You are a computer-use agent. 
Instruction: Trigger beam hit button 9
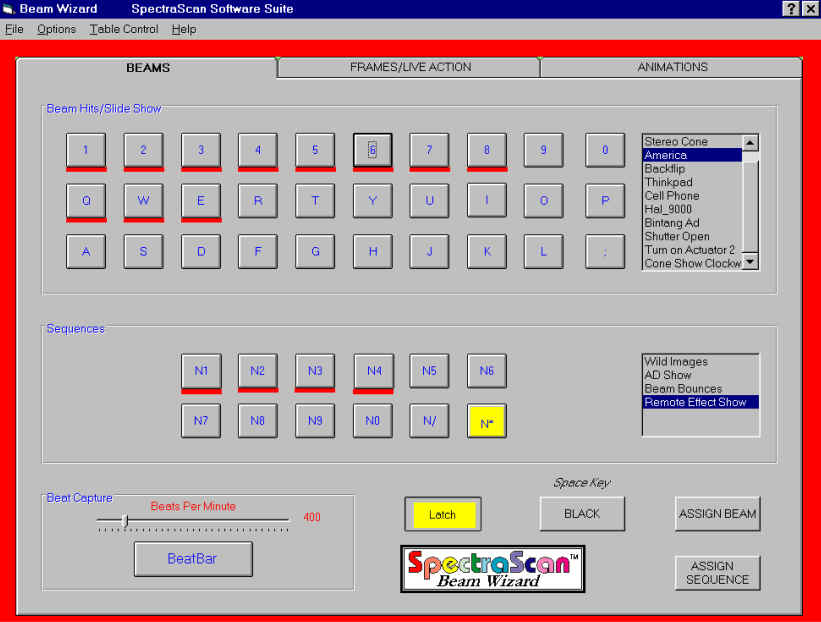[543, 150]
